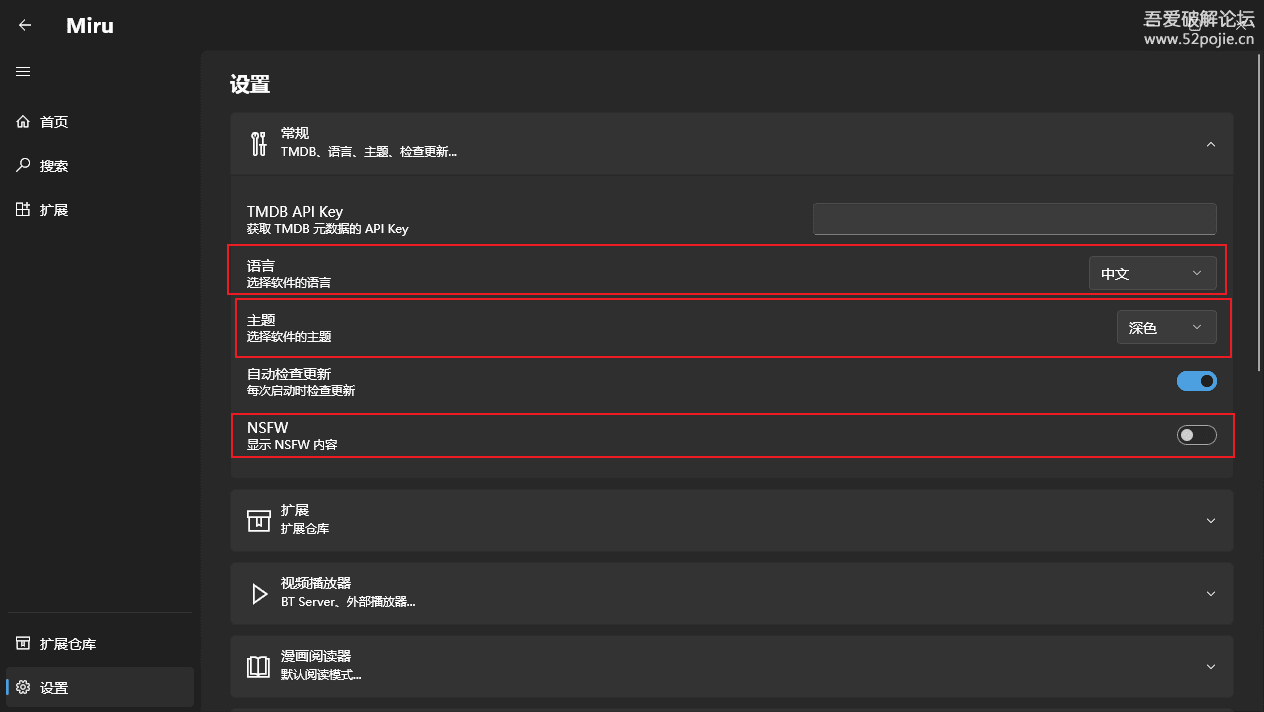Click the 选择软件的语言 description

click(x=289, y=283)
